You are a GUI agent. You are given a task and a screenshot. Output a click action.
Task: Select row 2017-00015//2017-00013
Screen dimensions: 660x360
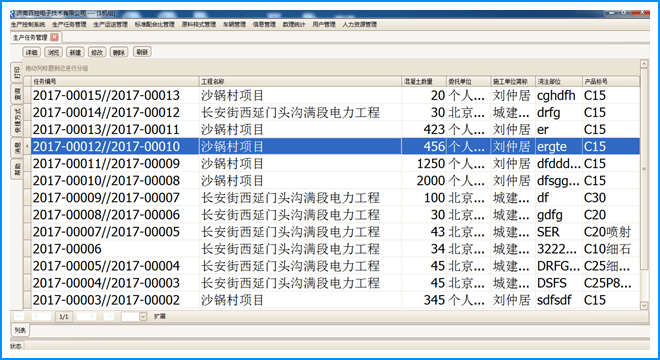[335, 96]
